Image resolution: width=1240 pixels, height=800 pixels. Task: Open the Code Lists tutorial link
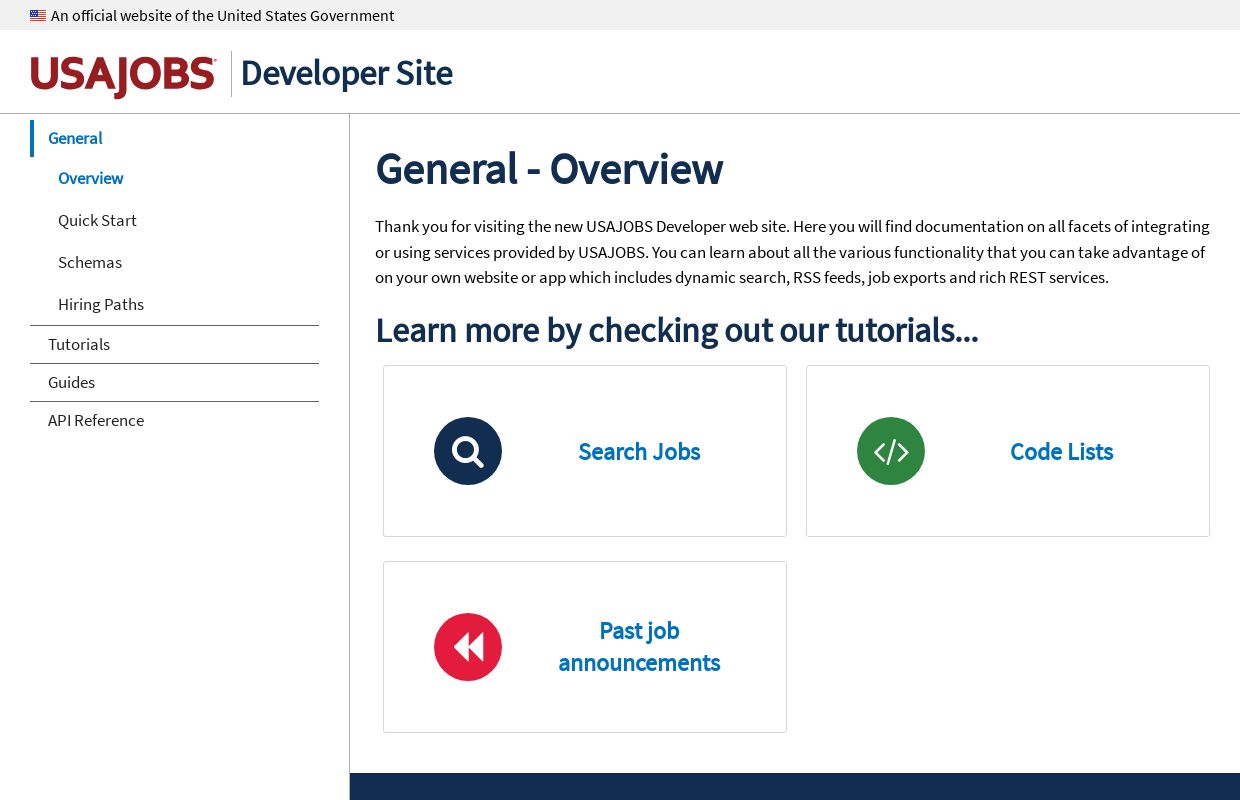tap(1062, 452)
